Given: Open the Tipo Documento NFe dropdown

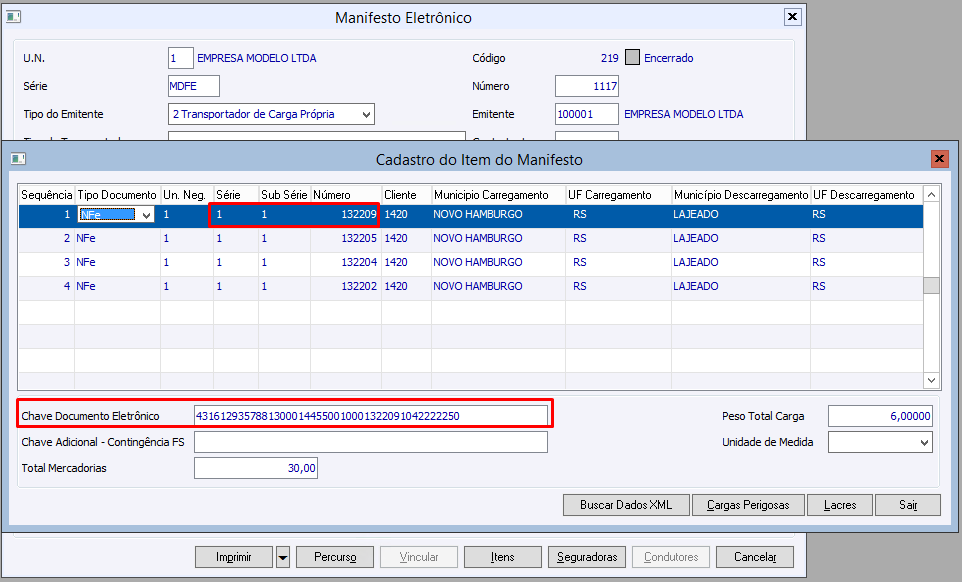Looking at the screenshot, I should pos(147,215).
